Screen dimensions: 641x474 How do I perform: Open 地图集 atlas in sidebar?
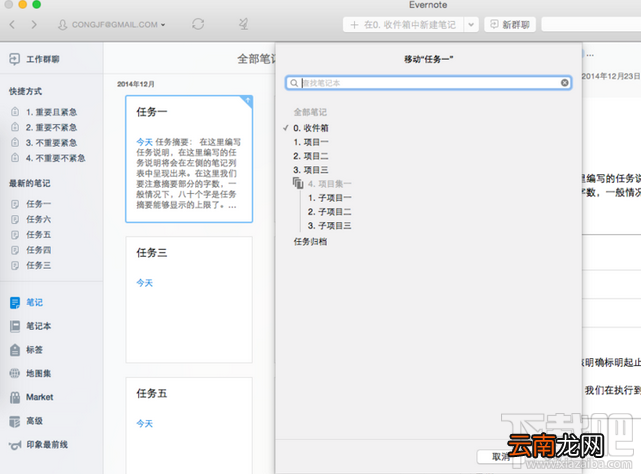coord(31,373)
